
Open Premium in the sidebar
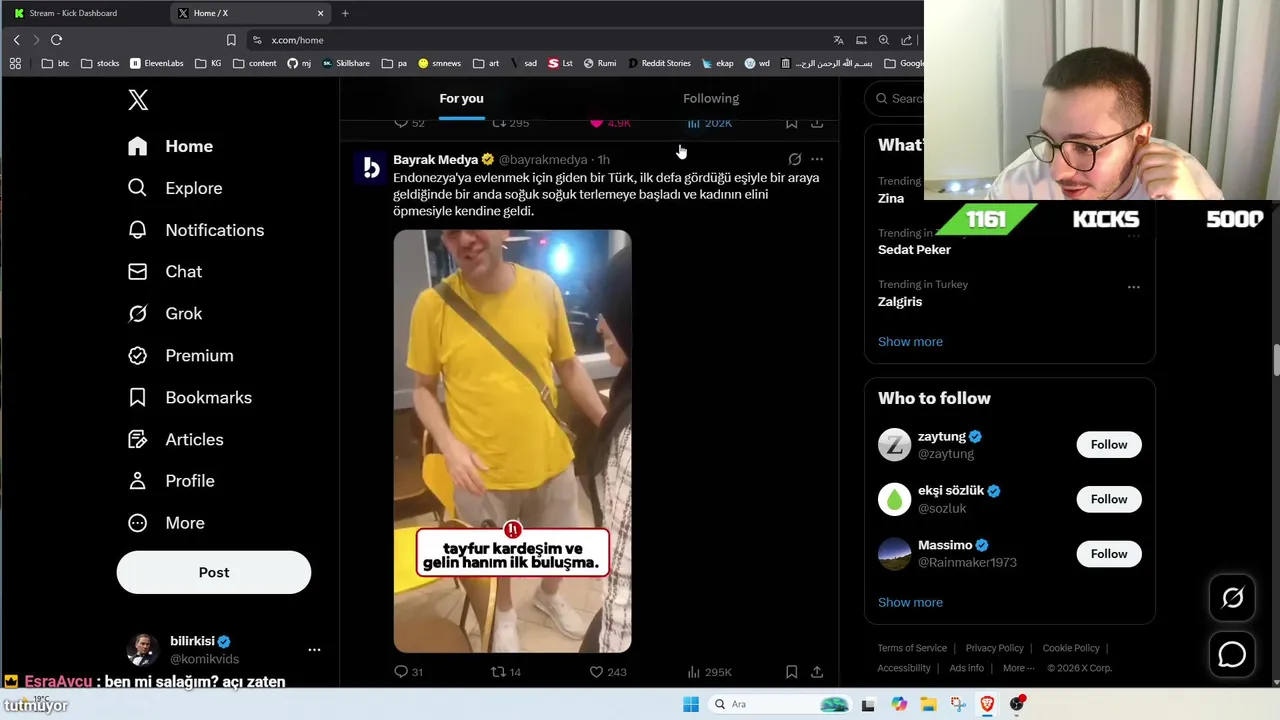(x=181, y=356)
